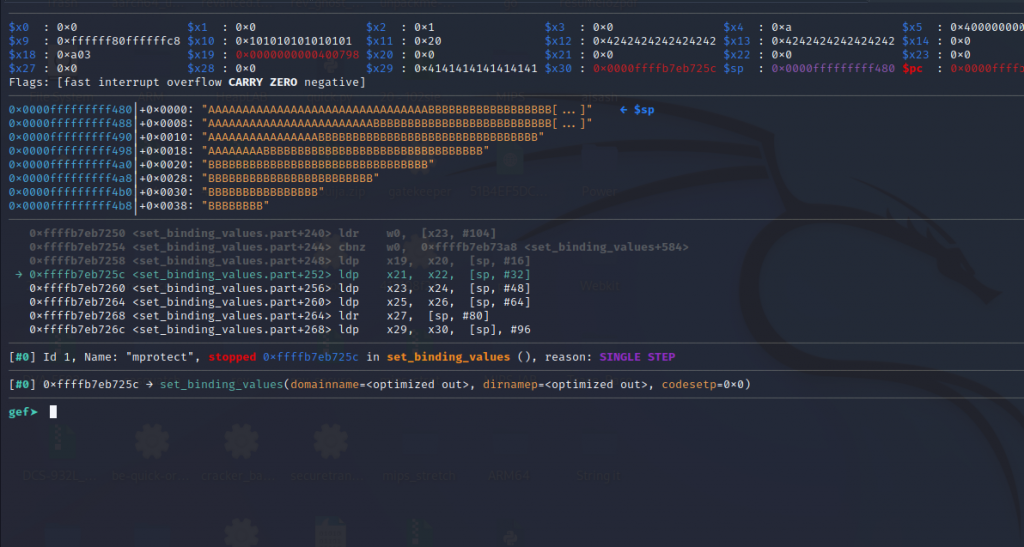Click the $x29 value 0x4141414141414141
Image resolution: width=1024 pixels, height=547 pixels.
(x=478, y=69)
